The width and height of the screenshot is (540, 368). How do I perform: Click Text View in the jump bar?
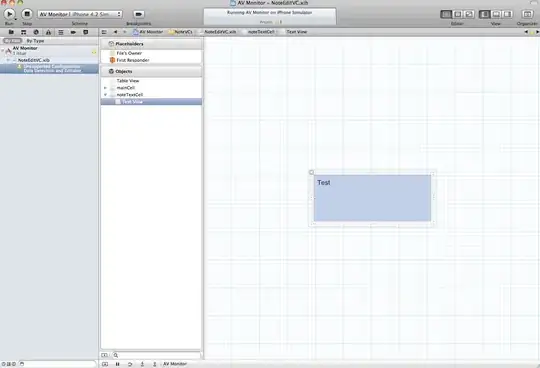tap(294, 32)
